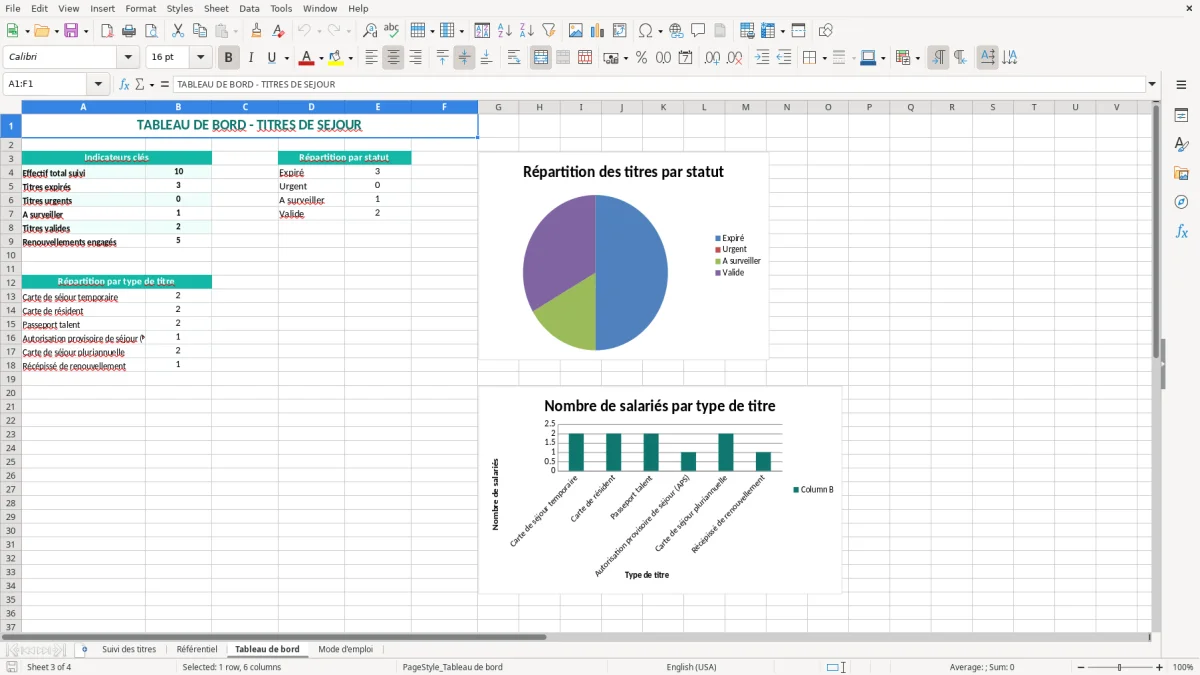Open the Sheet menu
This screenshot has height=675, width=1200.
[216, 8]
